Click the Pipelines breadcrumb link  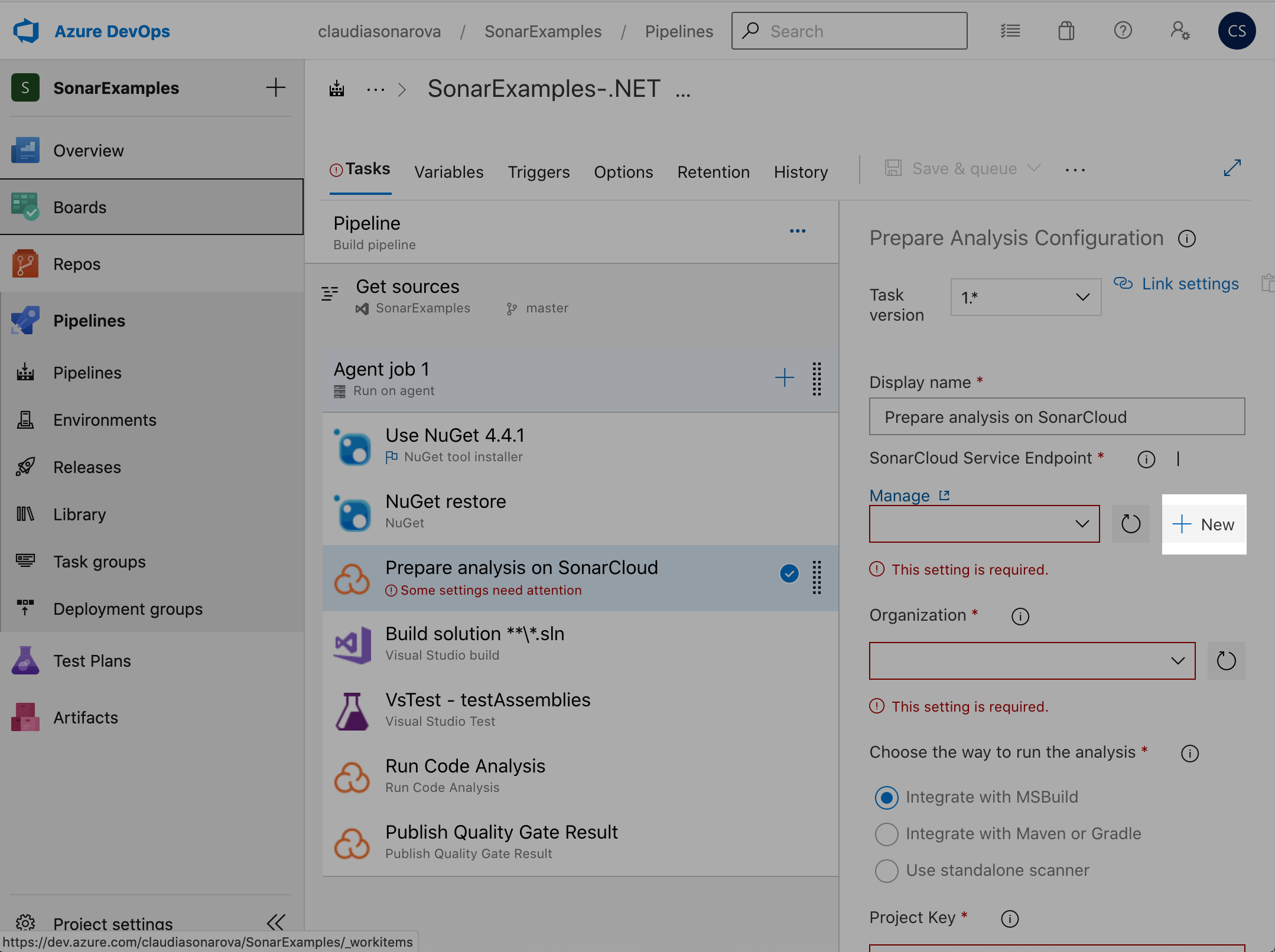coord(679,31)
